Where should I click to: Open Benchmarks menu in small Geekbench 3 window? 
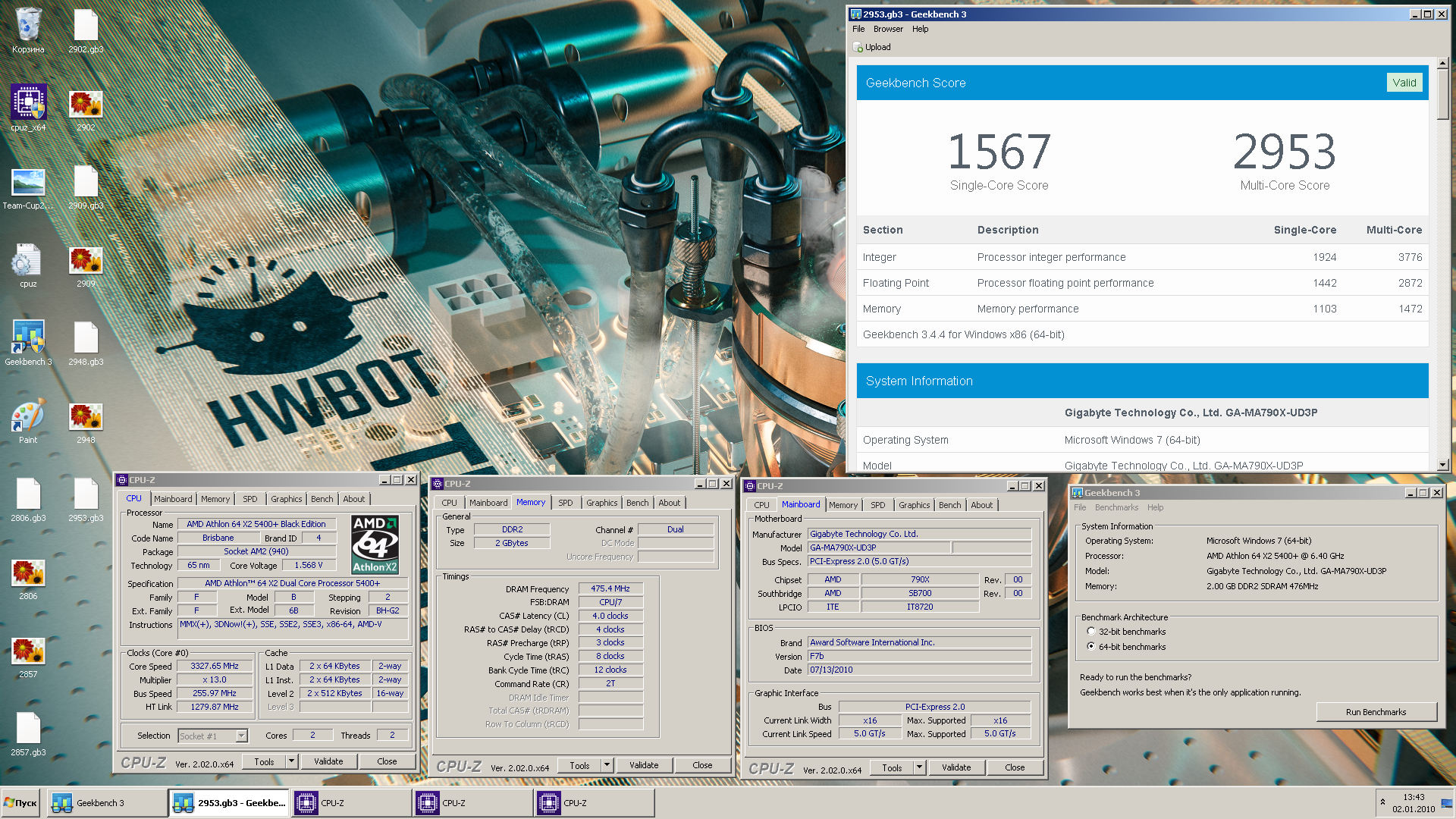(1116, 507)
